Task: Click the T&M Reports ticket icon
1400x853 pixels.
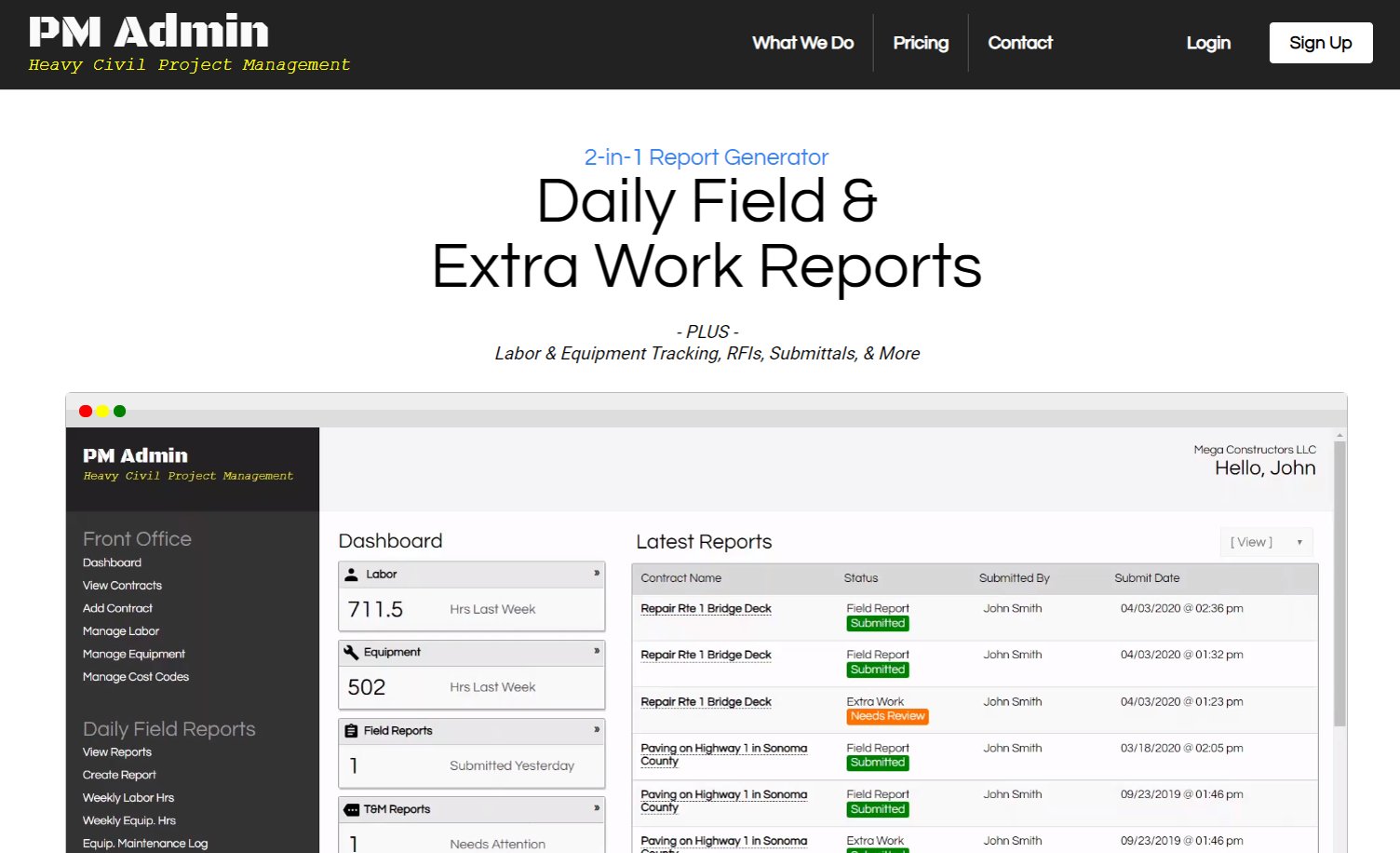Action: [x=351, y=810]
